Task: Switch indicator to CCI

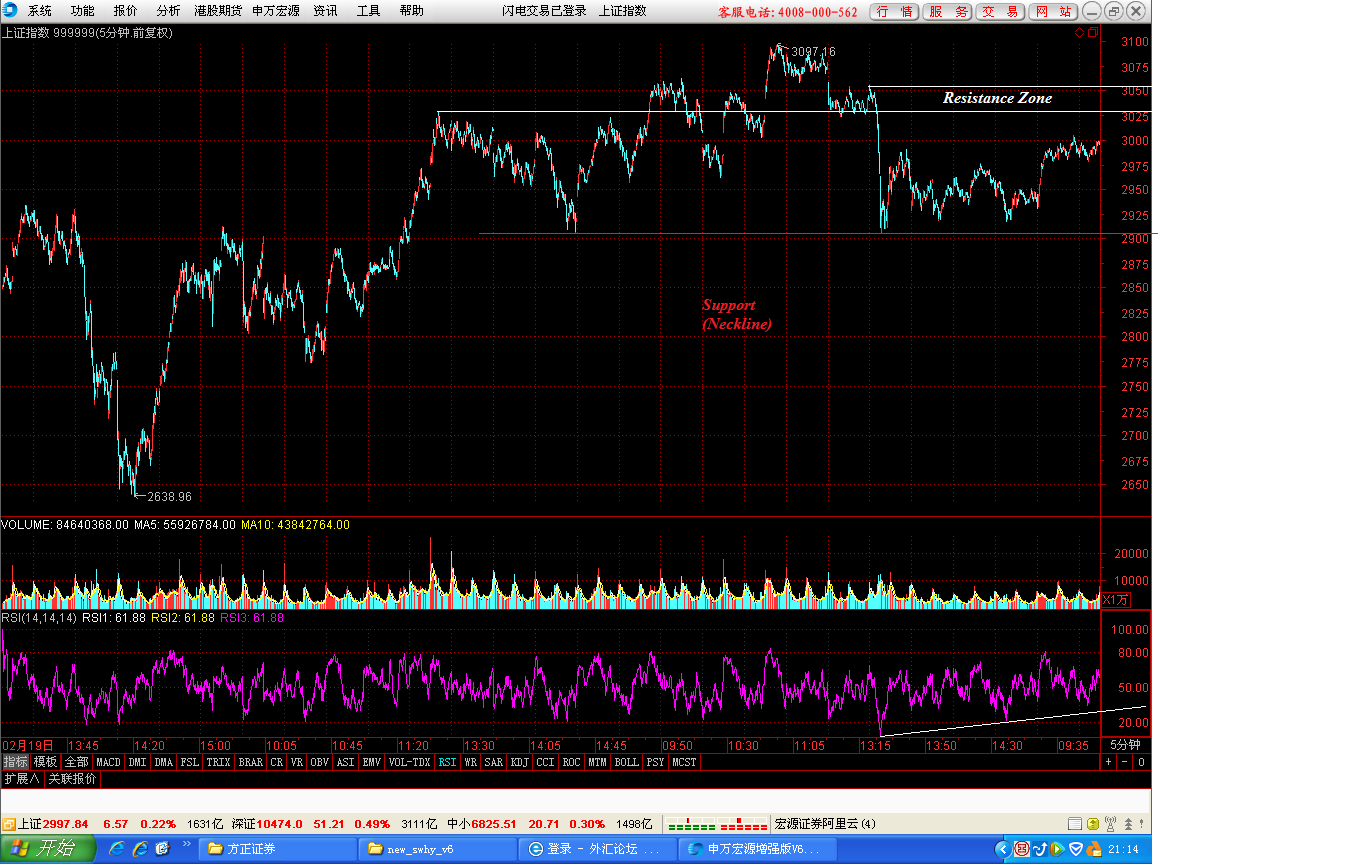Action: pyautogui.click(x=546, y=762)
